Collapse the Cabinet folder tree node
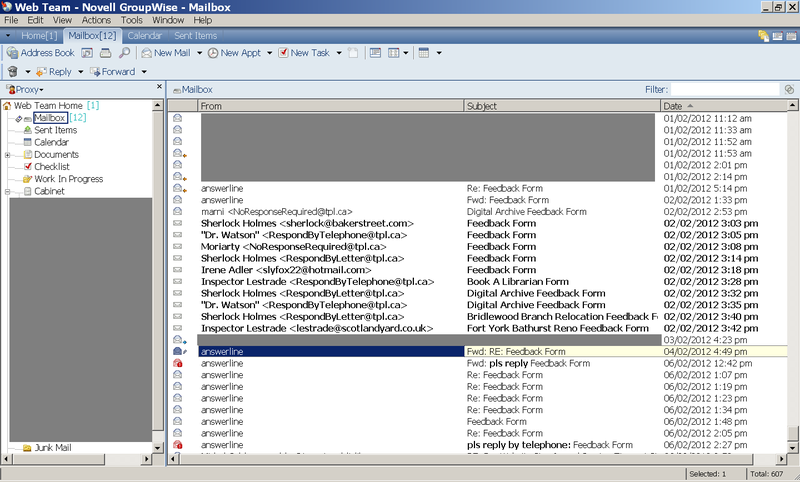This screenshot has height=482, width=800. click(8, 191)
